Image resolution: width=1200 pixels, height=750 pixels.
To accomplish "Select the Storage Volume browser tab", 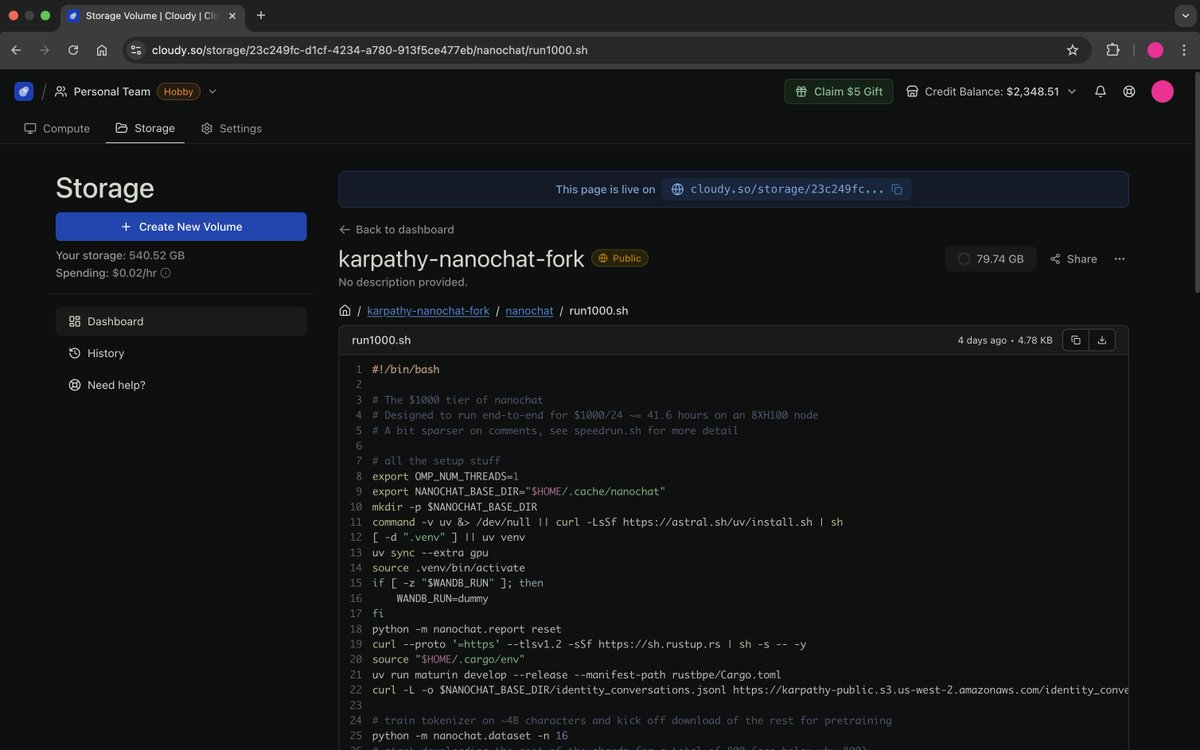I will tap(150, 16).
